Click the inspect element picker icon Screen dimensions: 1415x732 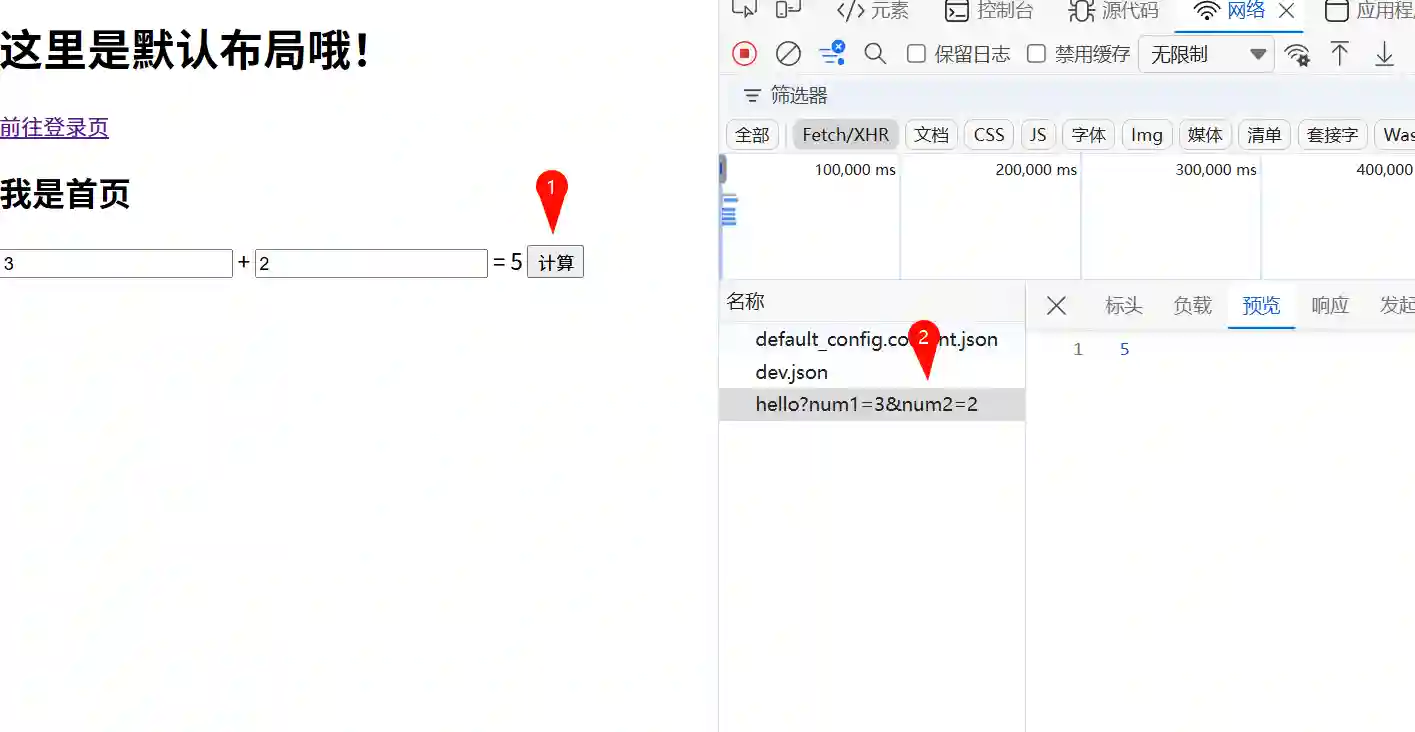pyautogui.click(x=744, y=8)
